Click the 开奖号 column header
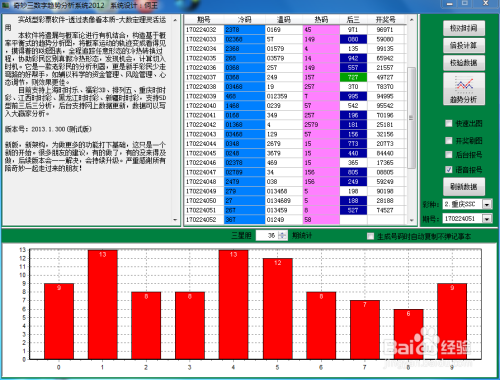 click(386, 19)
